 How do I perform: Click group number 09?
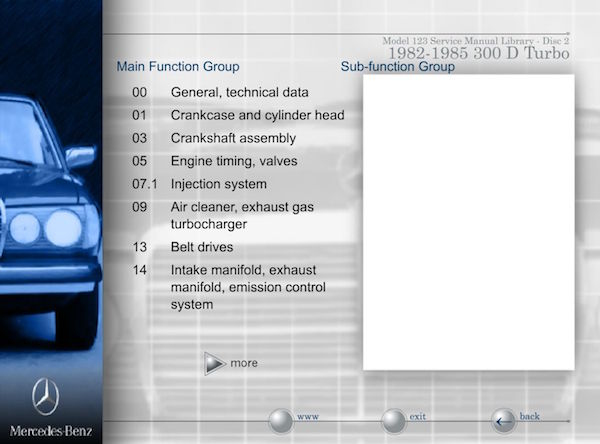click(x=140, y=207)
